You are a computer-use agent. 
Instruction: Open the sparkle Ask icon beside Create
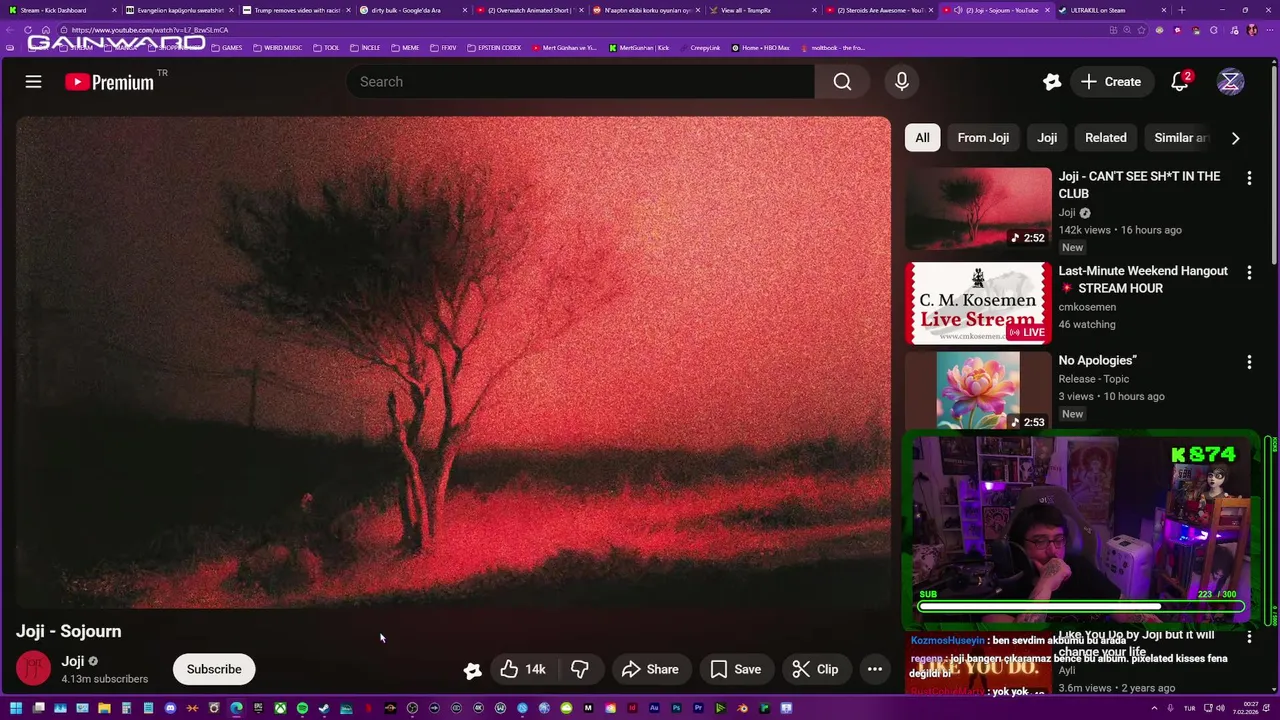tap(1051, 82)
